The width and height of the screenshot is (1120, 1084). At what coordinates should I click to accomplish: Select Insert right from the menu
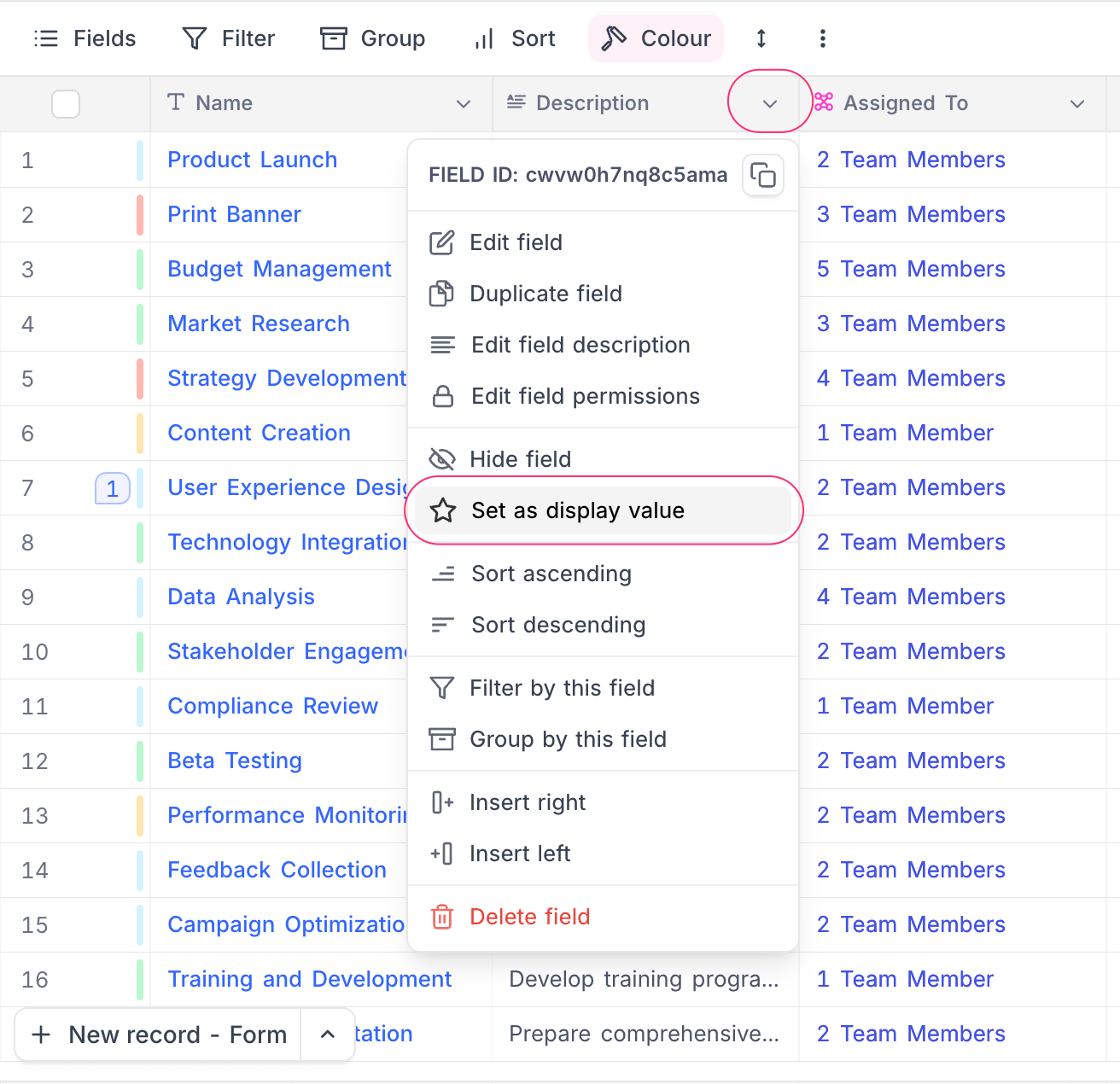click(x=527, y=802)
